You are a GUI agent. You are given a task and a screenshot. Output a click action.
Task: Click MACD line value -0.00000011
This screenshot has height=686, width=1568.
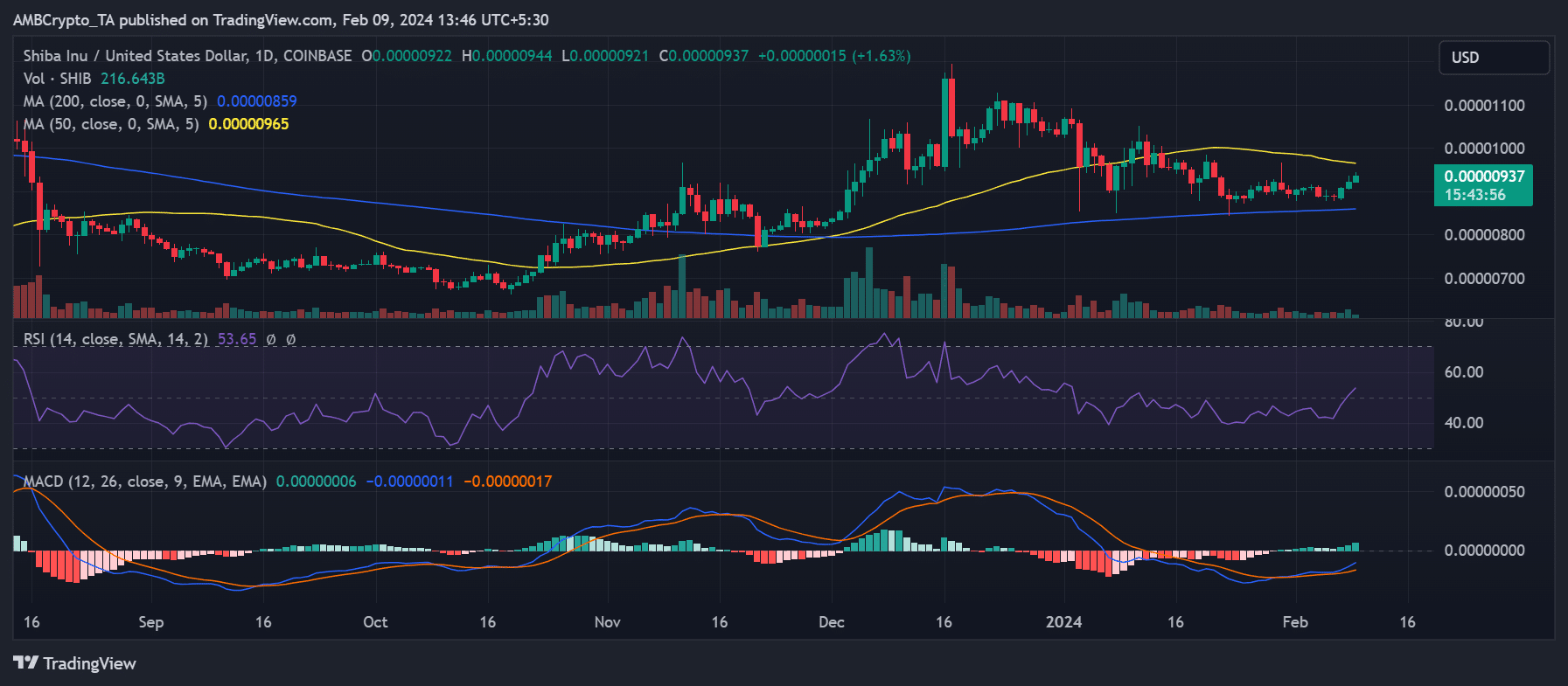pos(410,482)
